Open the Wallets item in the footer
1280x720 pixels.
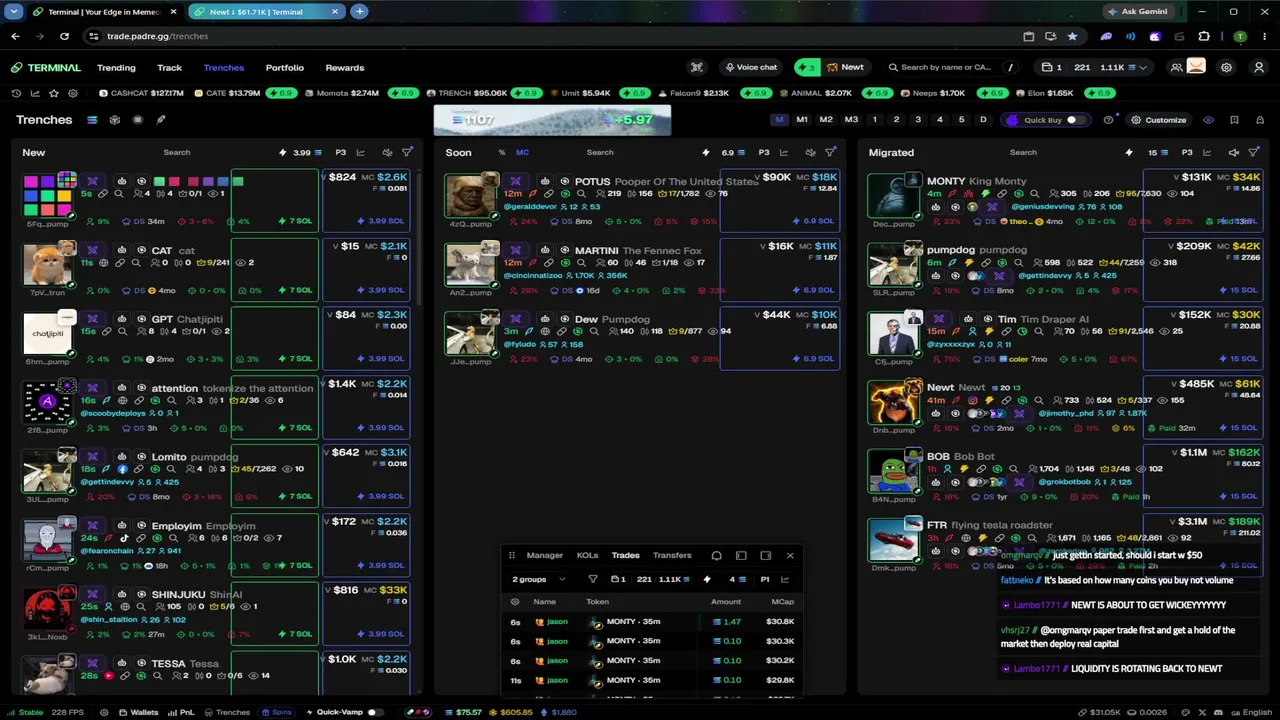point(138,712)
